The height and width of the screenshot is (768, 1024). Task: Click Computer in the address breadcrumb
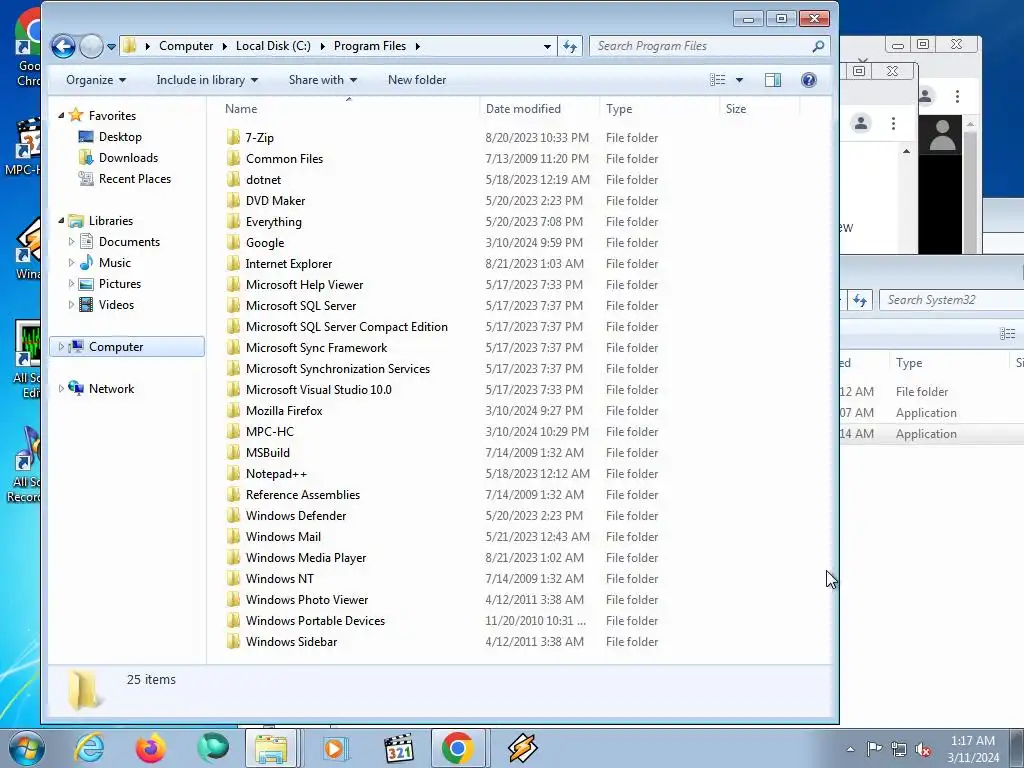(x=186, y=46)
